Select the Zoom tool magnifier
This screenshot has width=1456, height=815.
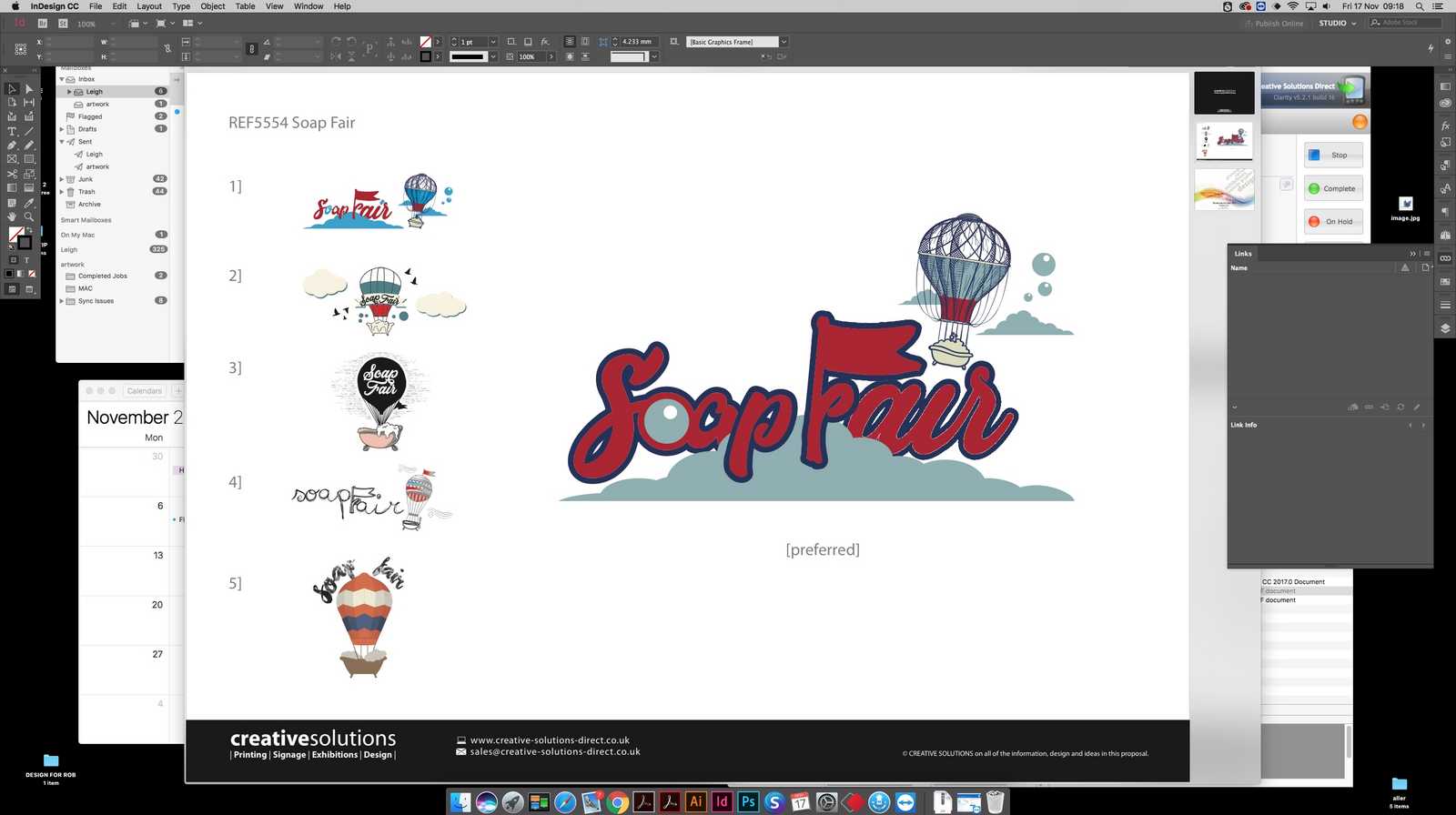click(x=29, y=216)
